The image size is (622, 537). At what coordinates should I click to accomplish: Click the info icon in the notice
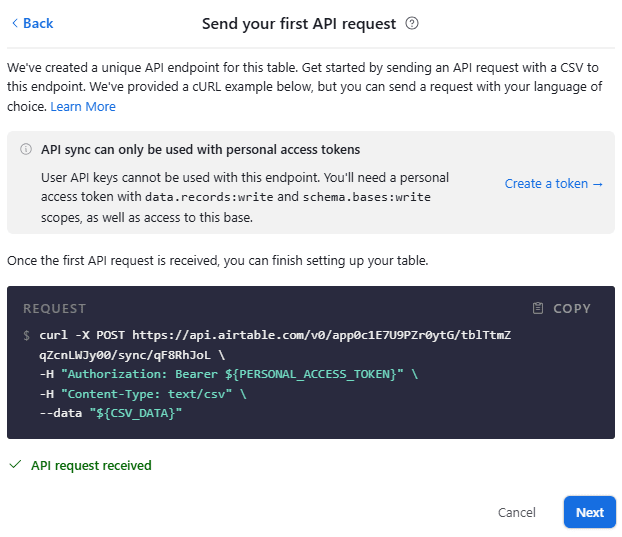click(x=26, y=150)
